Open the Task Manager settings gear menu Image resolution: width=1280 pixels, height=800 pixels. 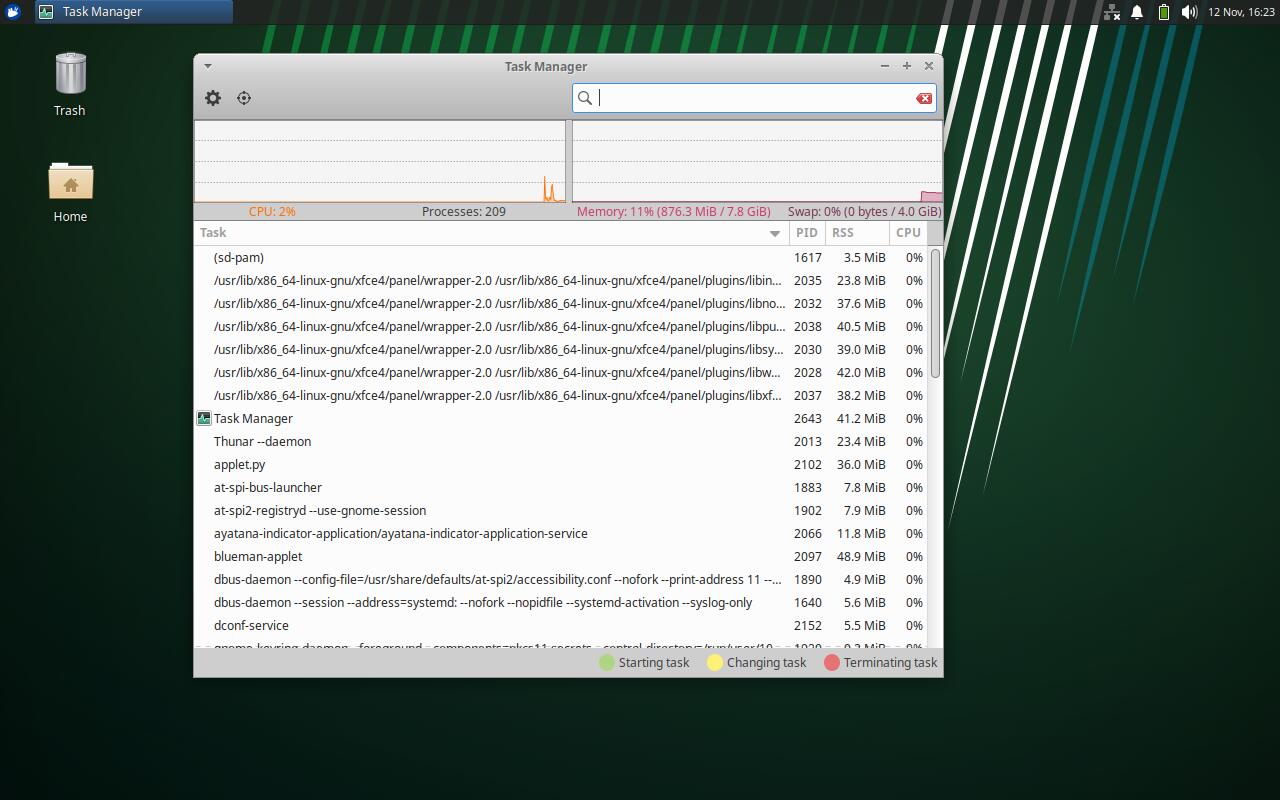213,98
